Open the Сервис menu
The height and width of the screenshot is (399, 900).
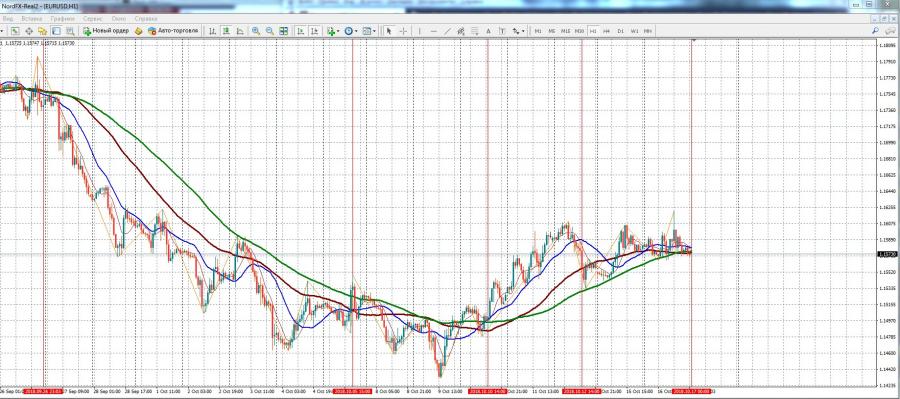pos(92,19)
